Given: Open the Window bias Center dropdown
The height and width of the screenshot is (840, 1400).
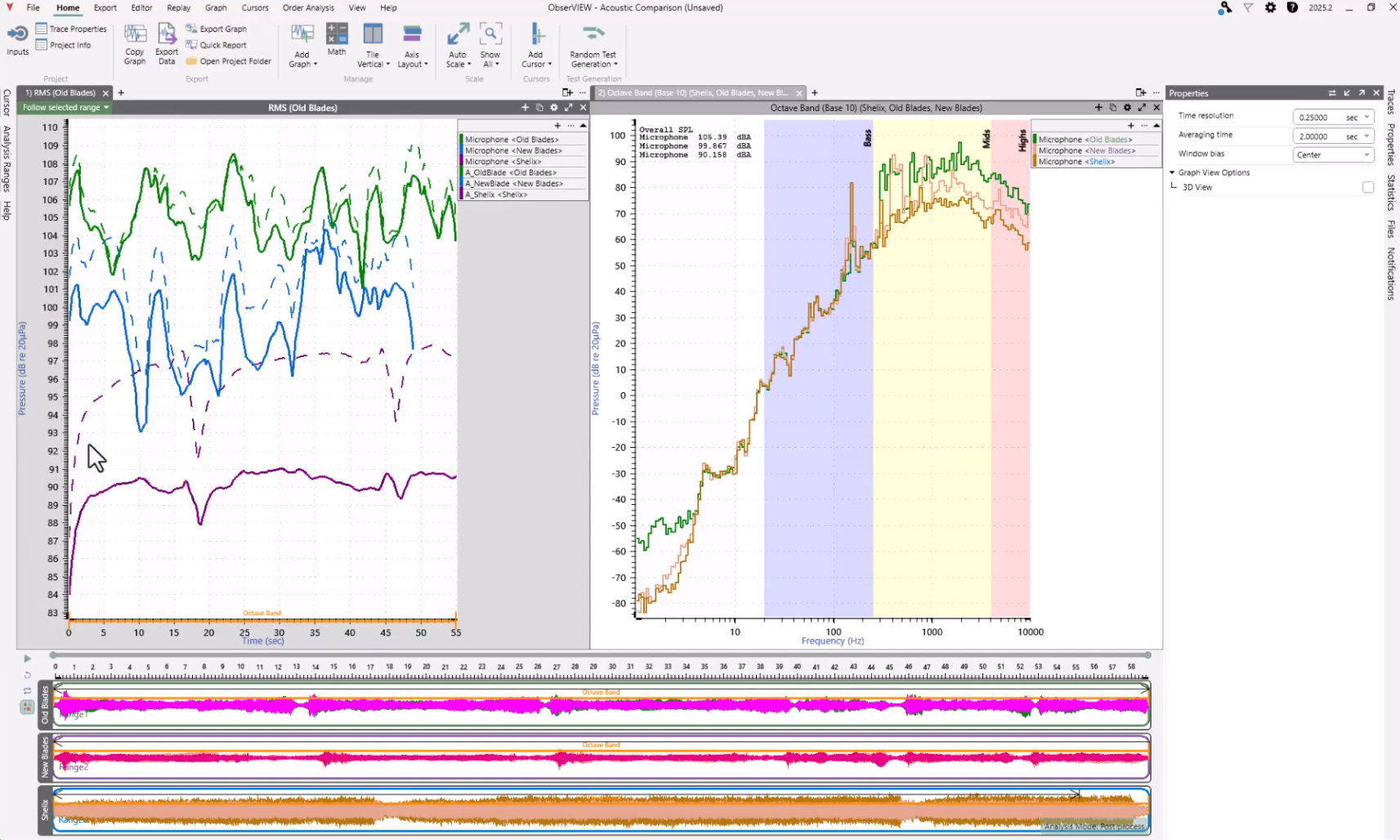Looking at the screenshot, I should [x=1332, y=154].
